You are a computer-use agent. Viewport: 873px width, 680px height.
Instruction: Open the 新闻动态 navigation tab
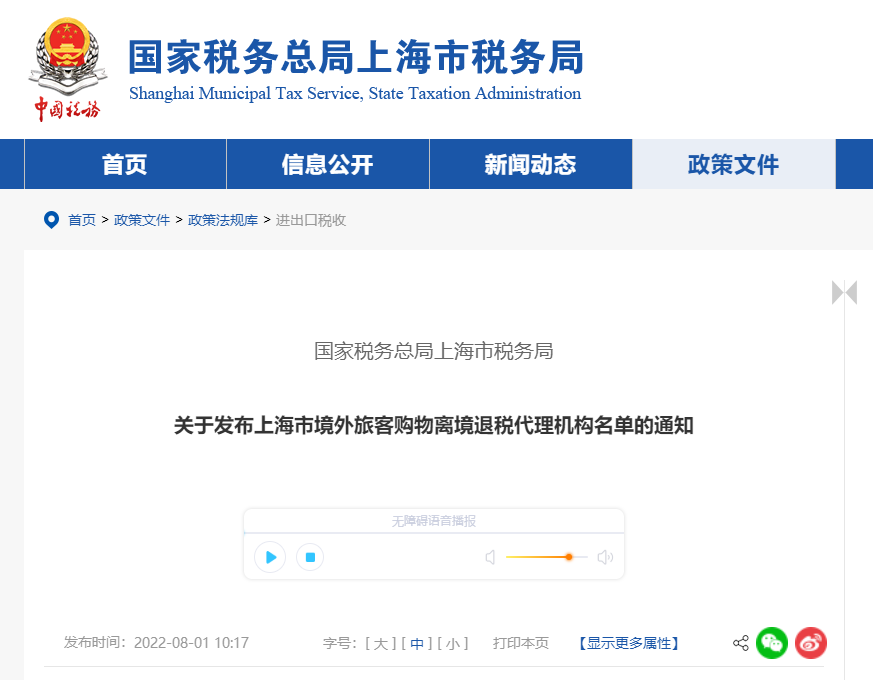530,164
